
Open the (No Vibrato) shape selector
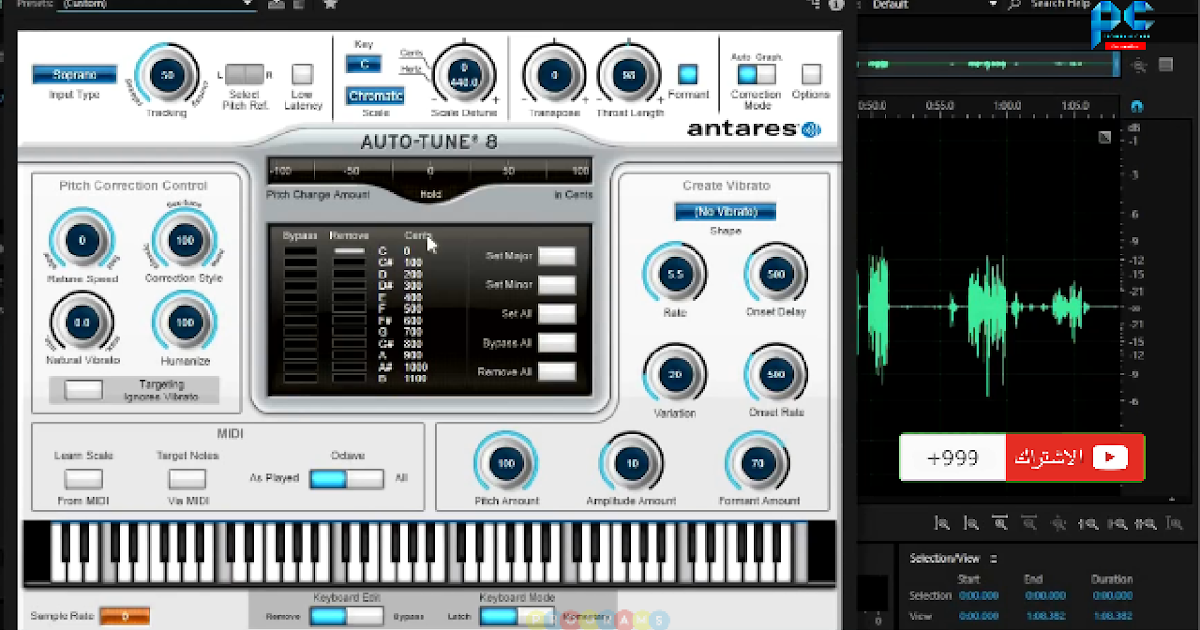[724, 211]
